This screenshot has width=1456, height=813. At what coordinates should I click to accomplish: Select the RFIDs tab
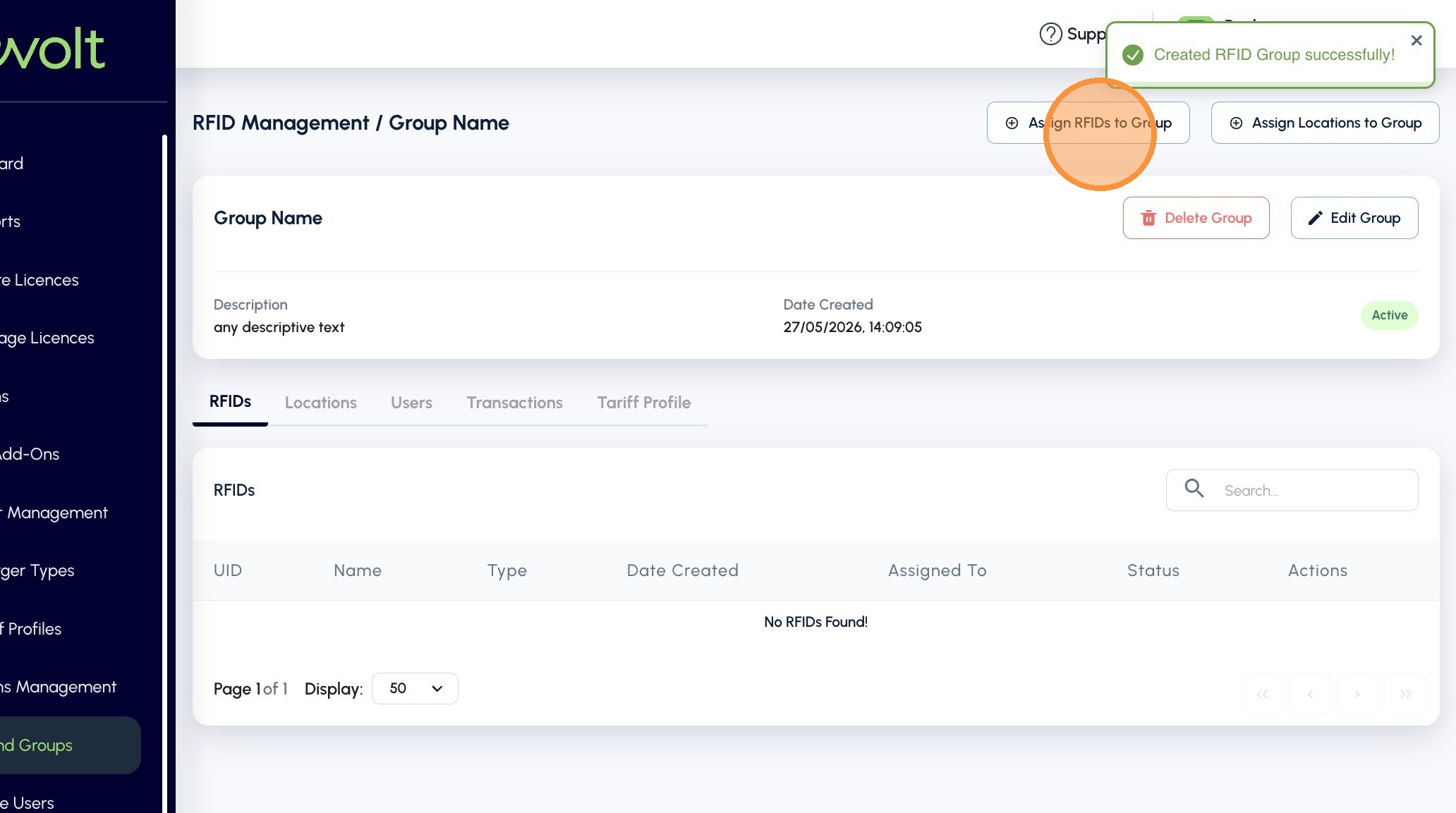[230, 402]
